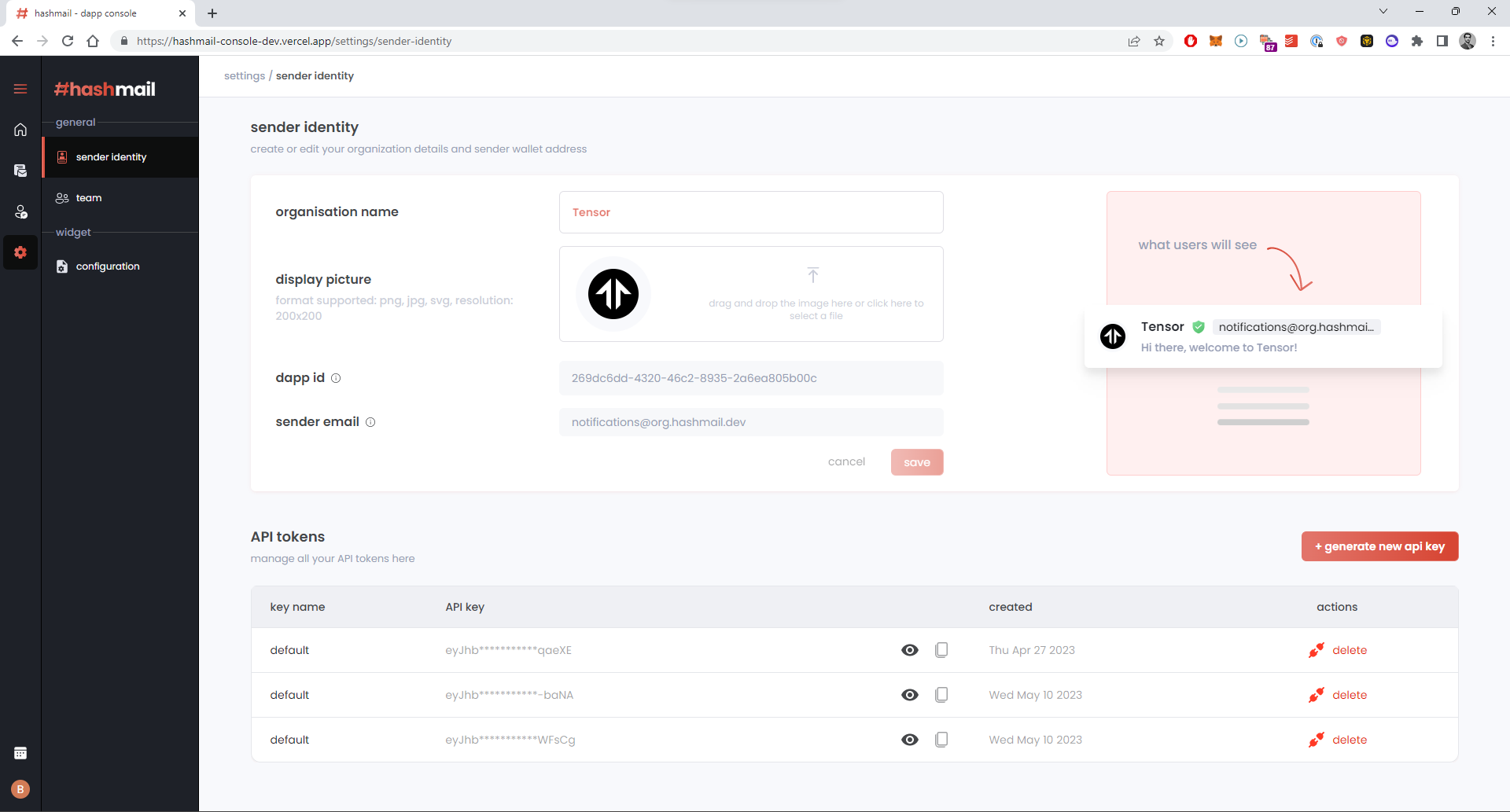The width and height of the screenshot is (1510, 812).
Task: Bookmark page with star icon
Action: tap(1159, 41)
